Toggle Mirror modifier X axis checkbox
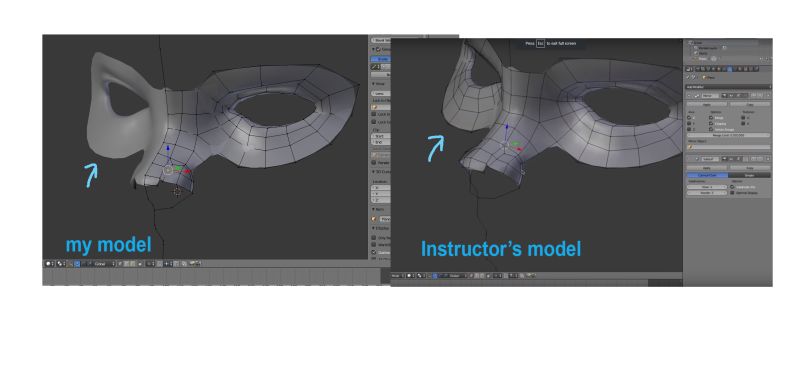 coord(689,118)
